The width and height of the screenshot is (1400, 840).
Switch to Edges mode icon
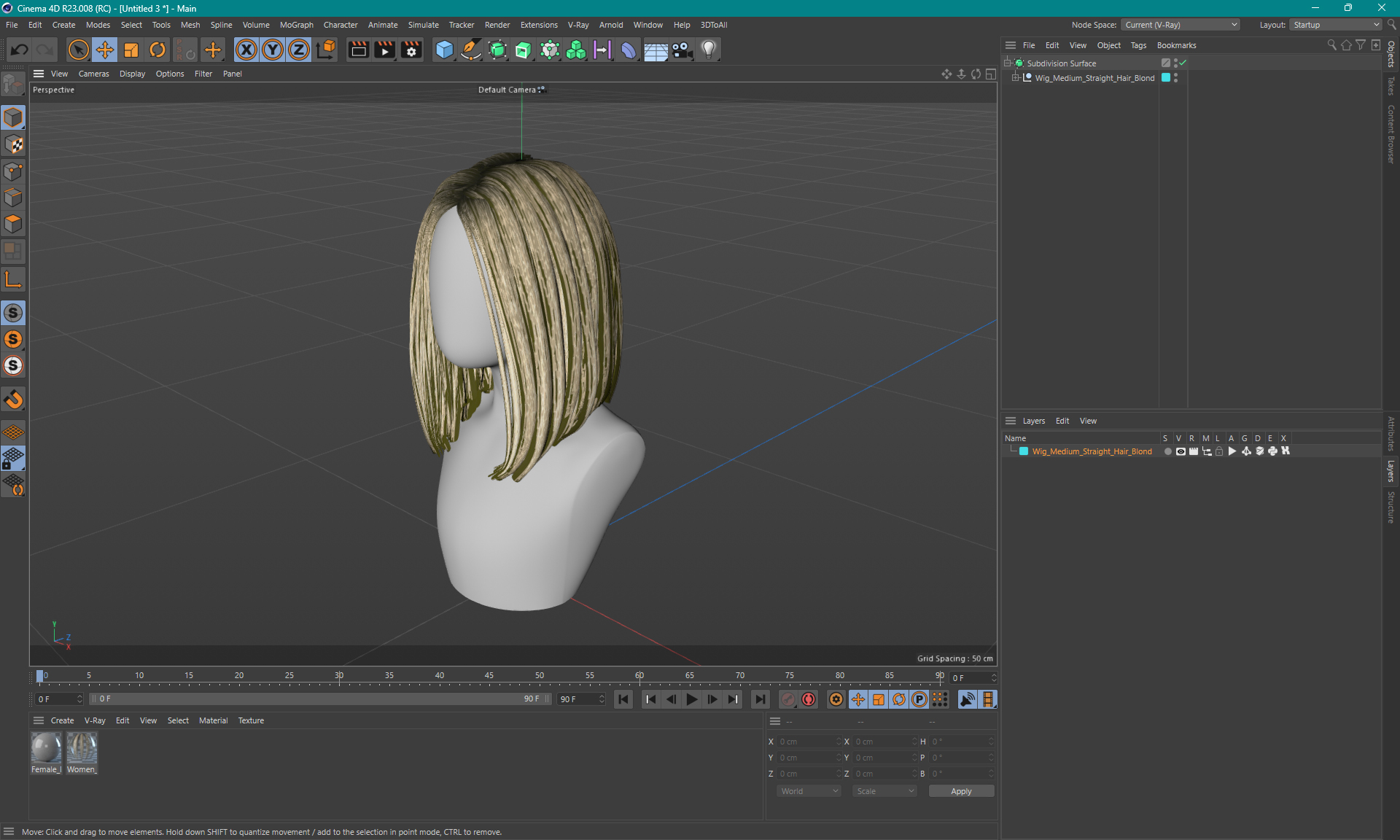pos(13,198)
